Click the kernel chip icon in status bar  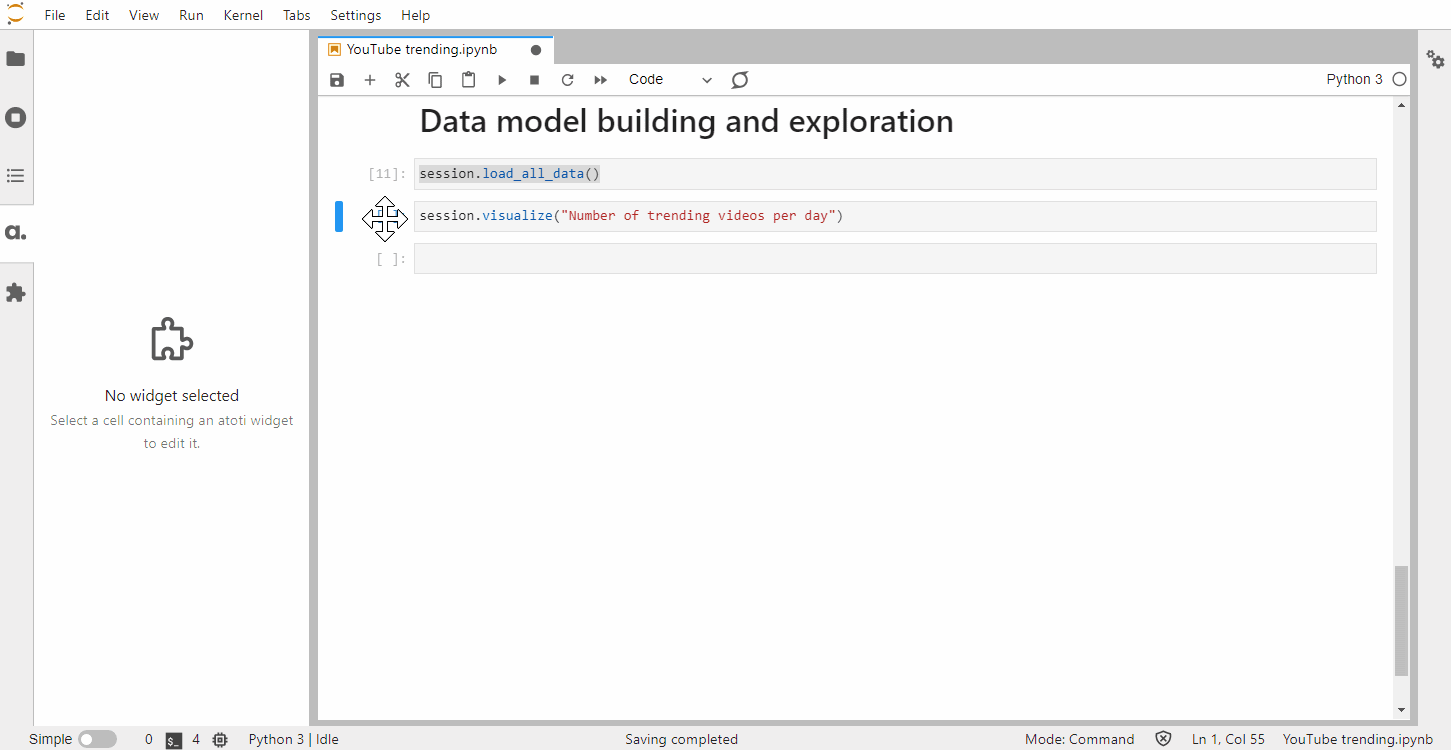click(220, 740)
